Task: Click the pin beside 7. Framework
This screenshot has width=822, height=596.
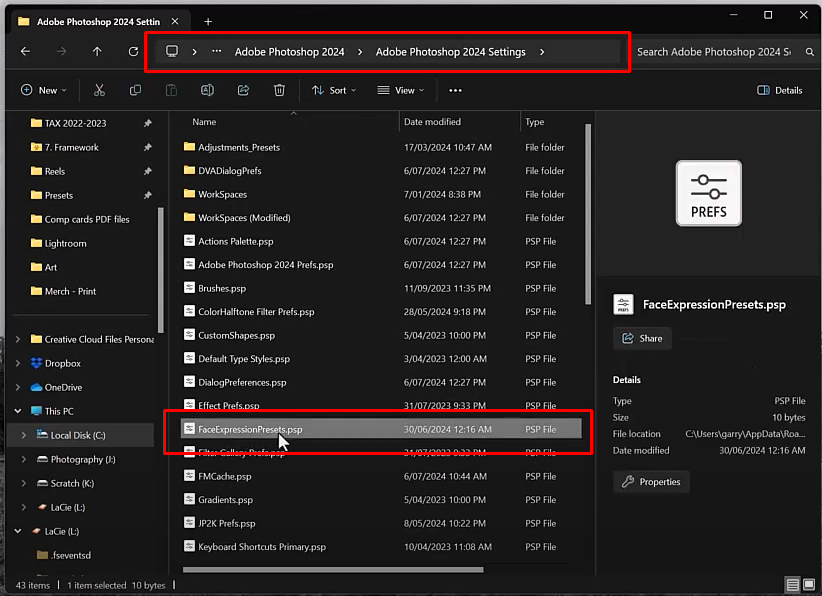Action: pos(148,147)
